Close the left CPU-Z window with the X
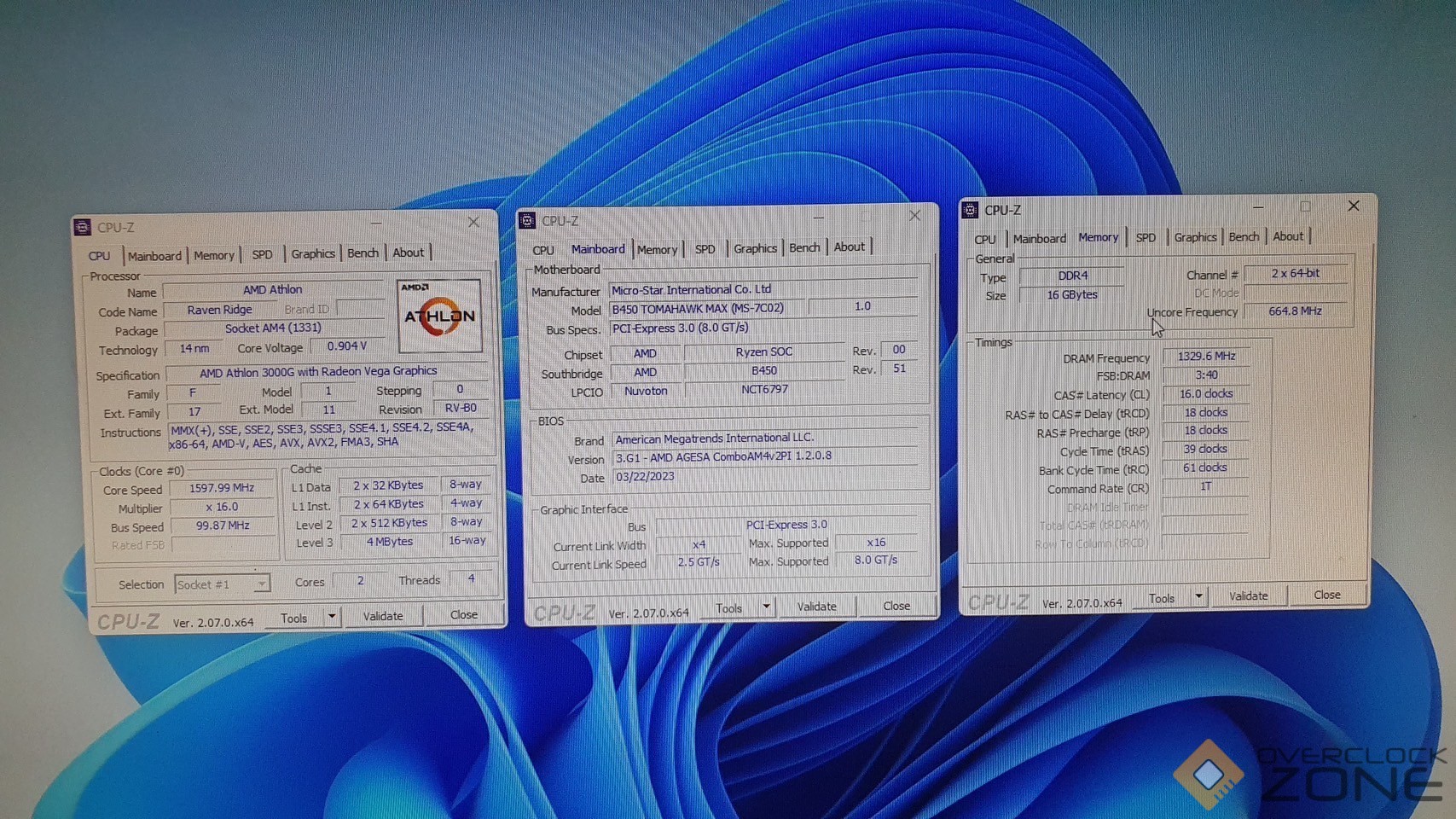Viewport: 1456px width, 819px height. 473,222
